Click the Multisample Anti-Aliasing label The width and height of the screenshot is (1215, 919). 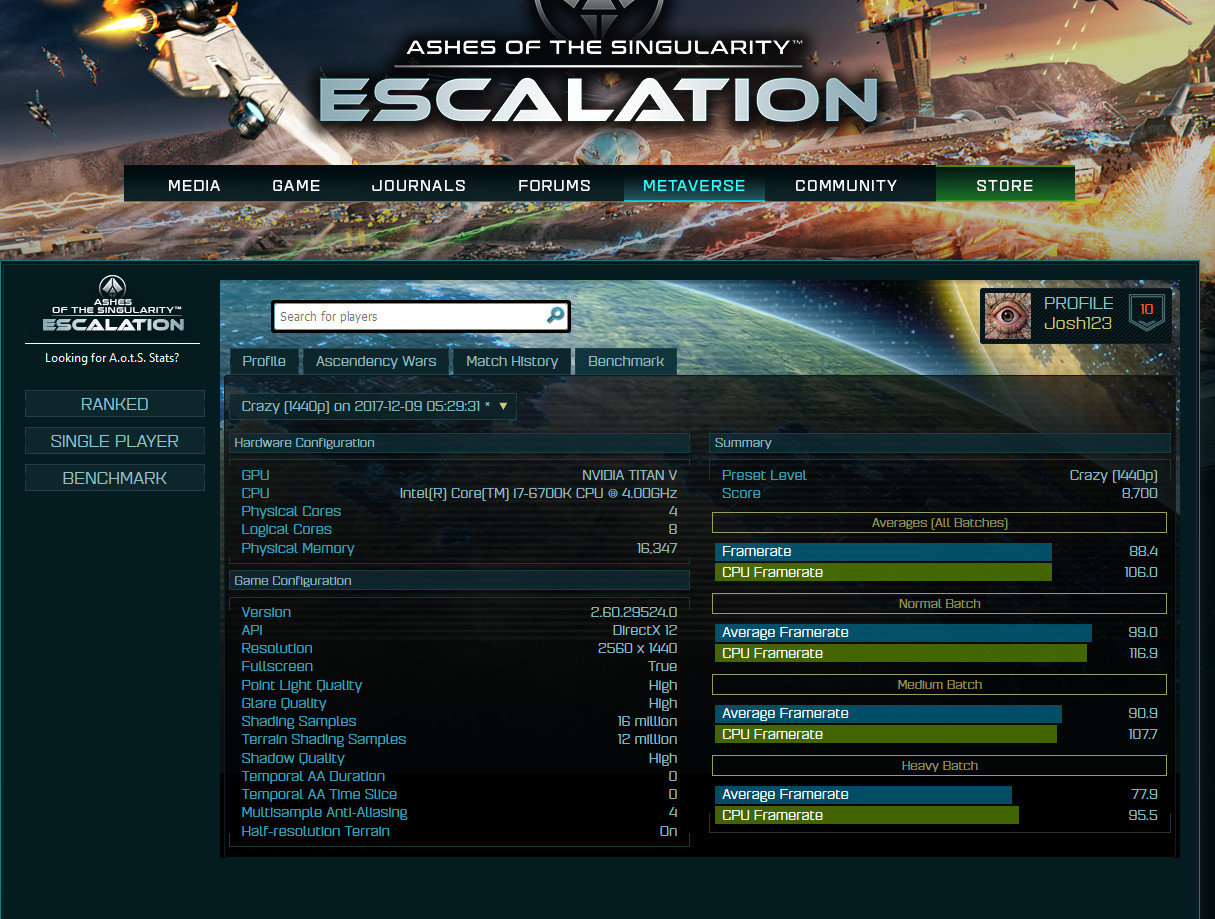point(324,813)
